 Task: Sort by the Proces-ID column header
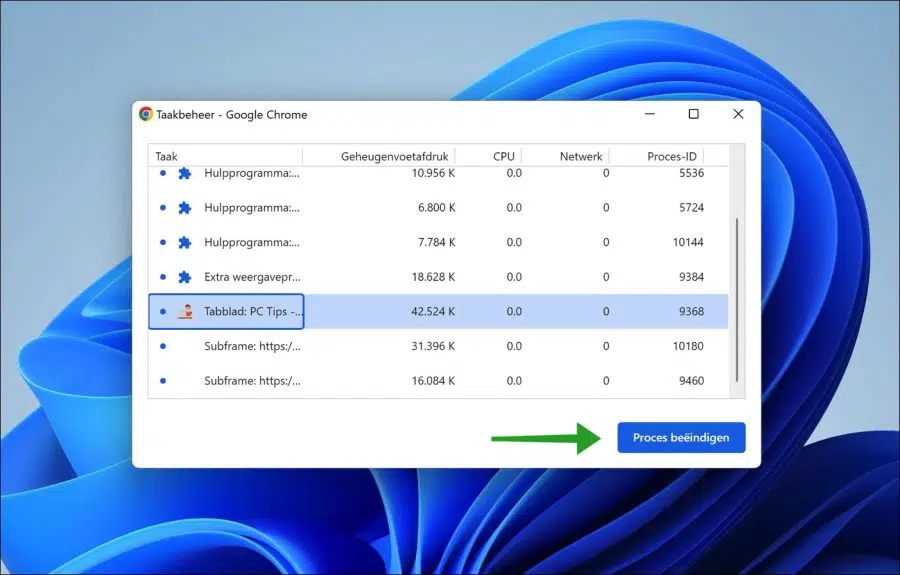657,156
